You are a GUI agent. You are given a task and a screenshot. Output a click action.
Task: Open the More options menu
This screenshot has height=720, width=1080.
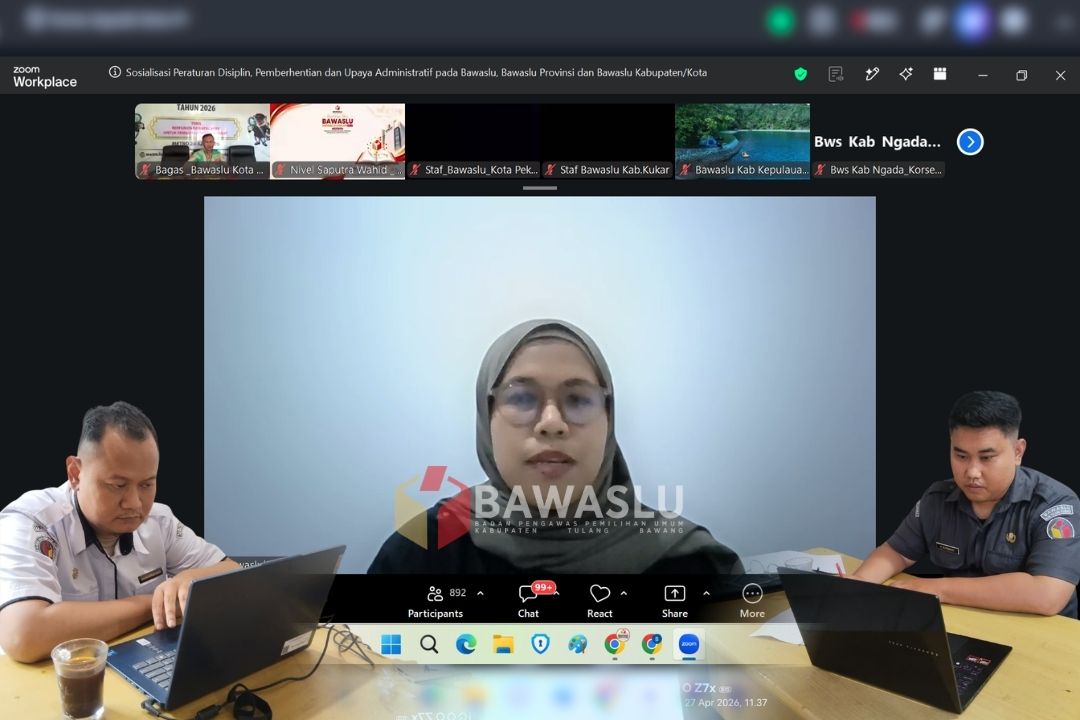(x=752, y=601)
